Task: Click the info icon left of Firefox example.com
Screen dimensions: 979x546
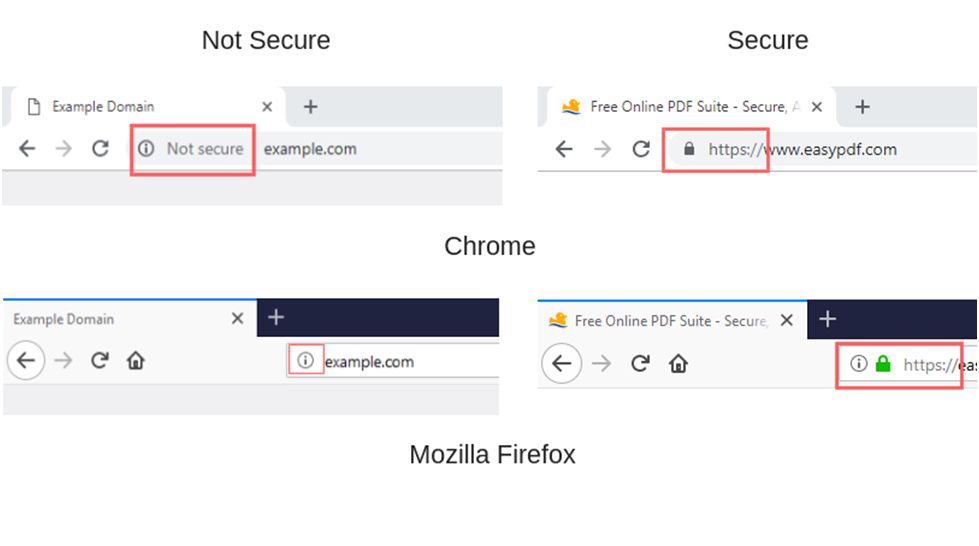Action: (305, 360)
